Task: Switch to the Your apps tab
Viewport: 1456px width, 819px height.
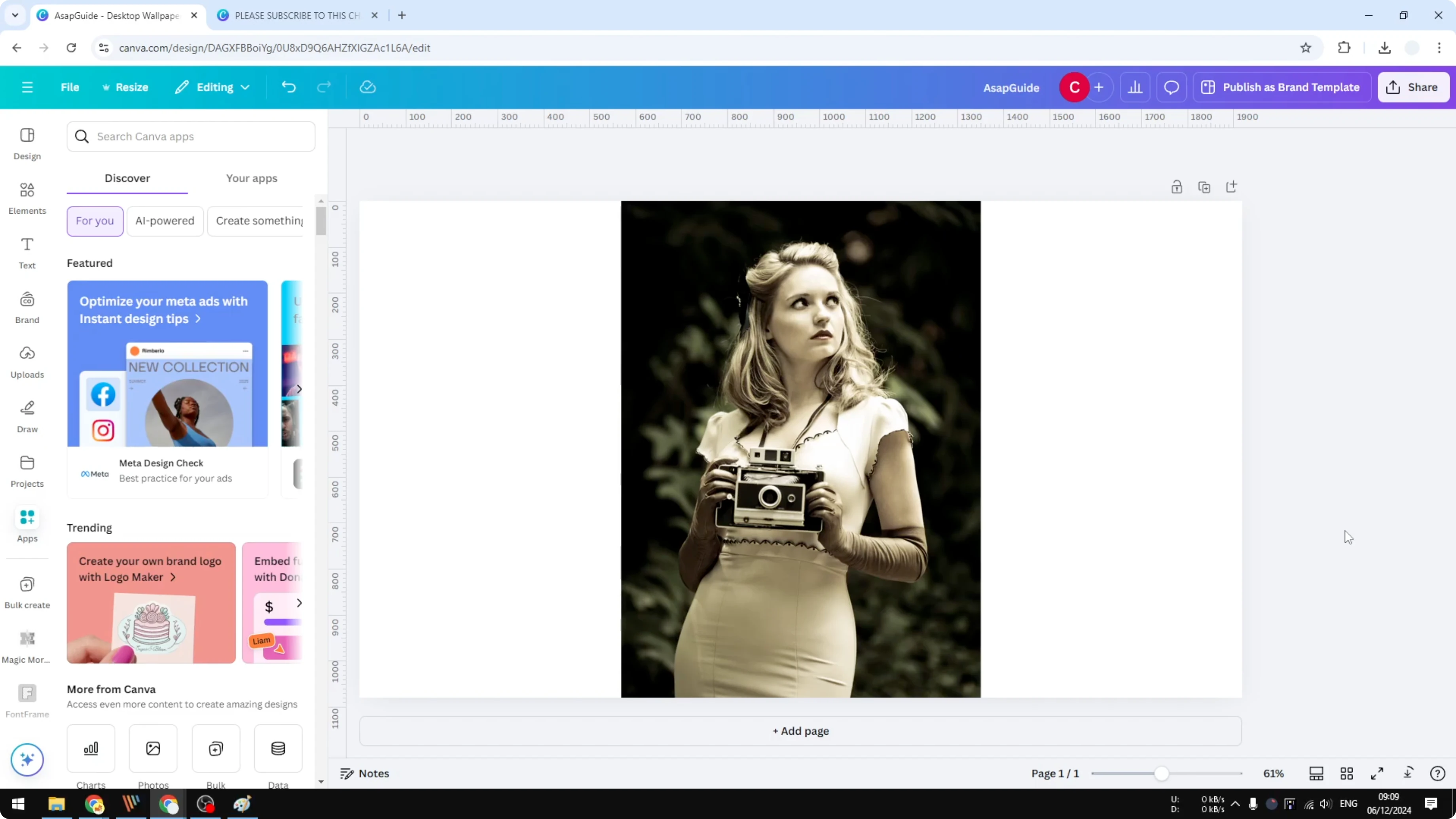Action: click(252, 178)
